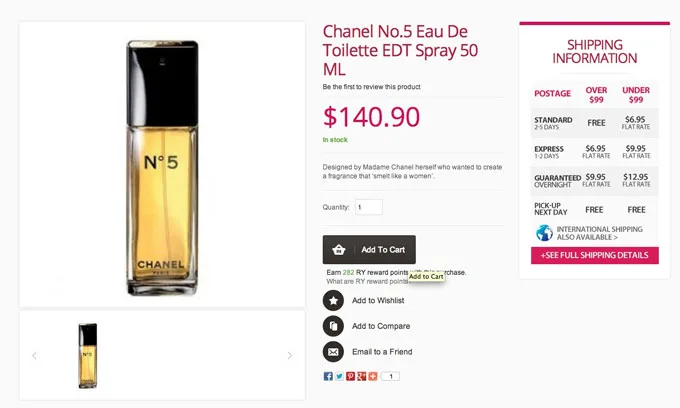The image size is (680, 408).
Task: Click the orange plus share icon
Action: (372, 376)
